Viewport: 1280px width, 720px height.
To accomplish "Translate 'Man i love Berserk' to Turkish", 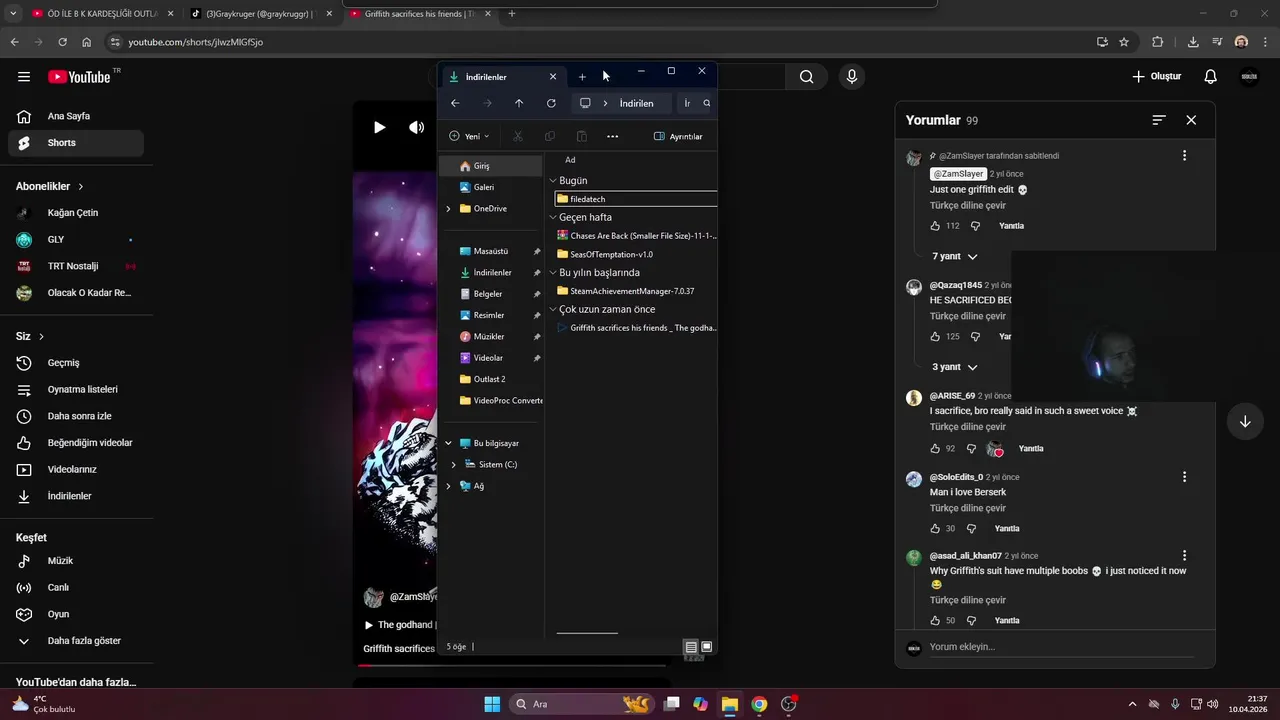I will (x=967, y=508).
